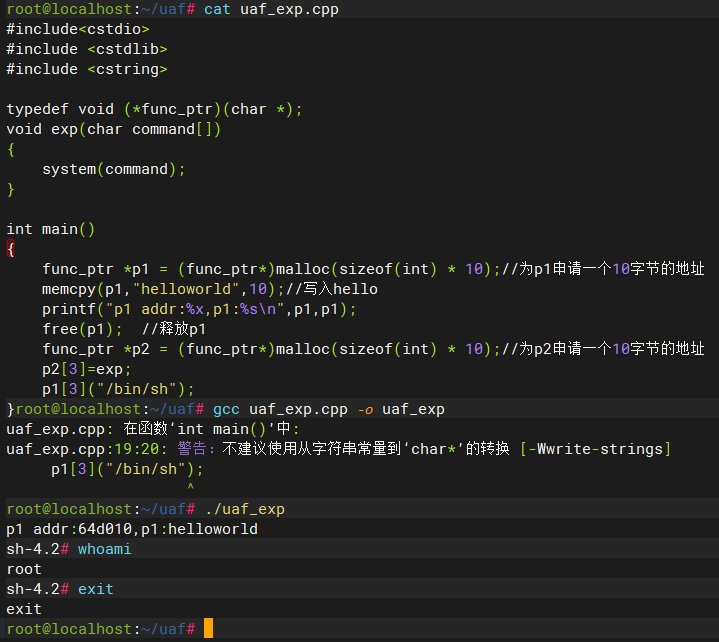
Task: Click the 'free(p1);' statement
Action: point(83,329)
